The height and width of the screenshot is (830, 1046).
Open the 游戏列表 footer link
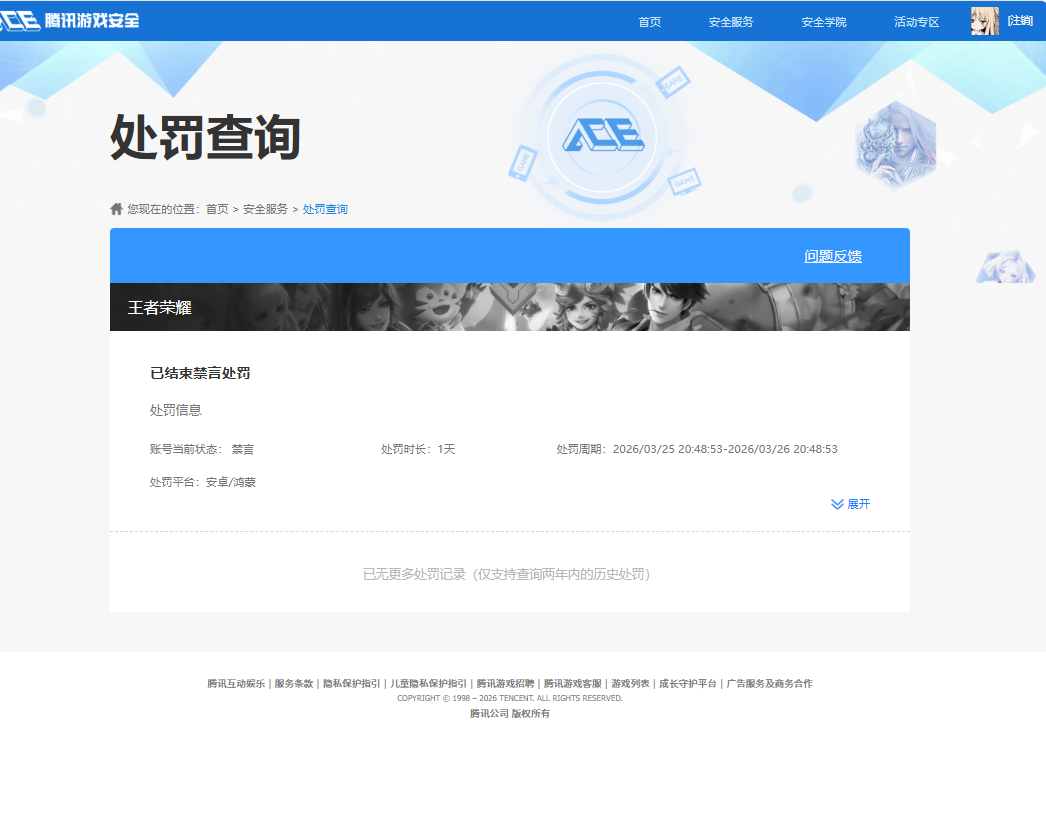click(630, 683)
